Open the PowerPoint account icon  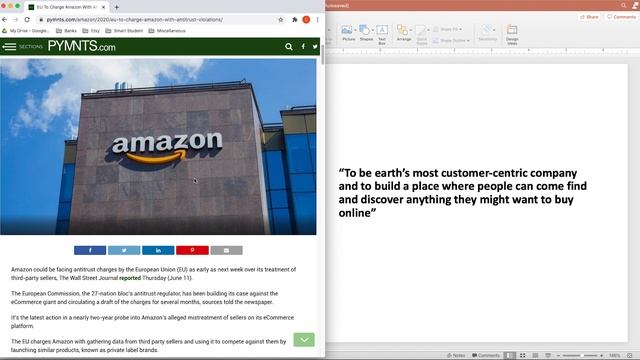(636, 5)
